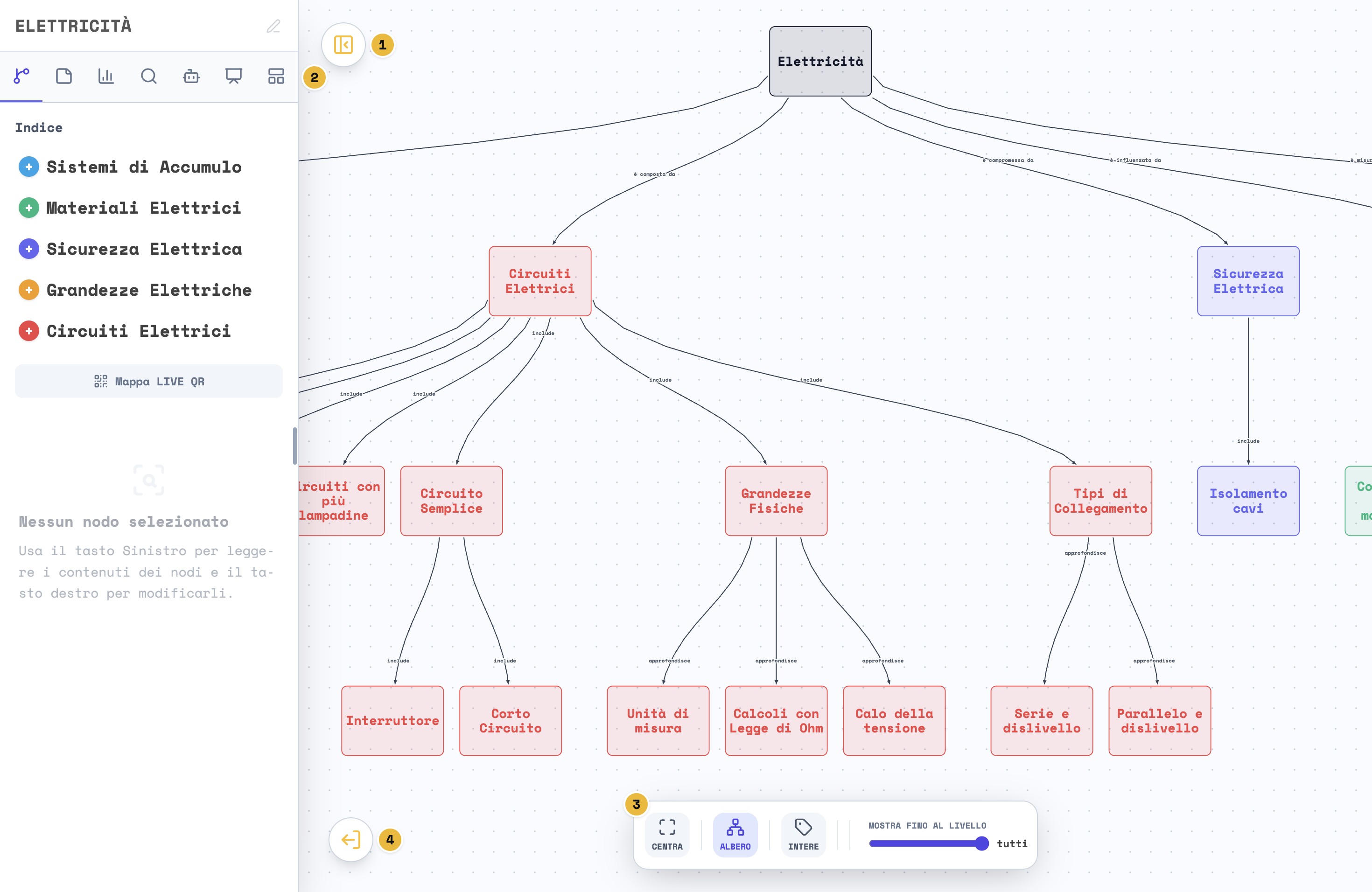Screen dimensions: 1372x892
Task: Expand Sistemi di Accumulo plus icon
Action: (29, 167)
